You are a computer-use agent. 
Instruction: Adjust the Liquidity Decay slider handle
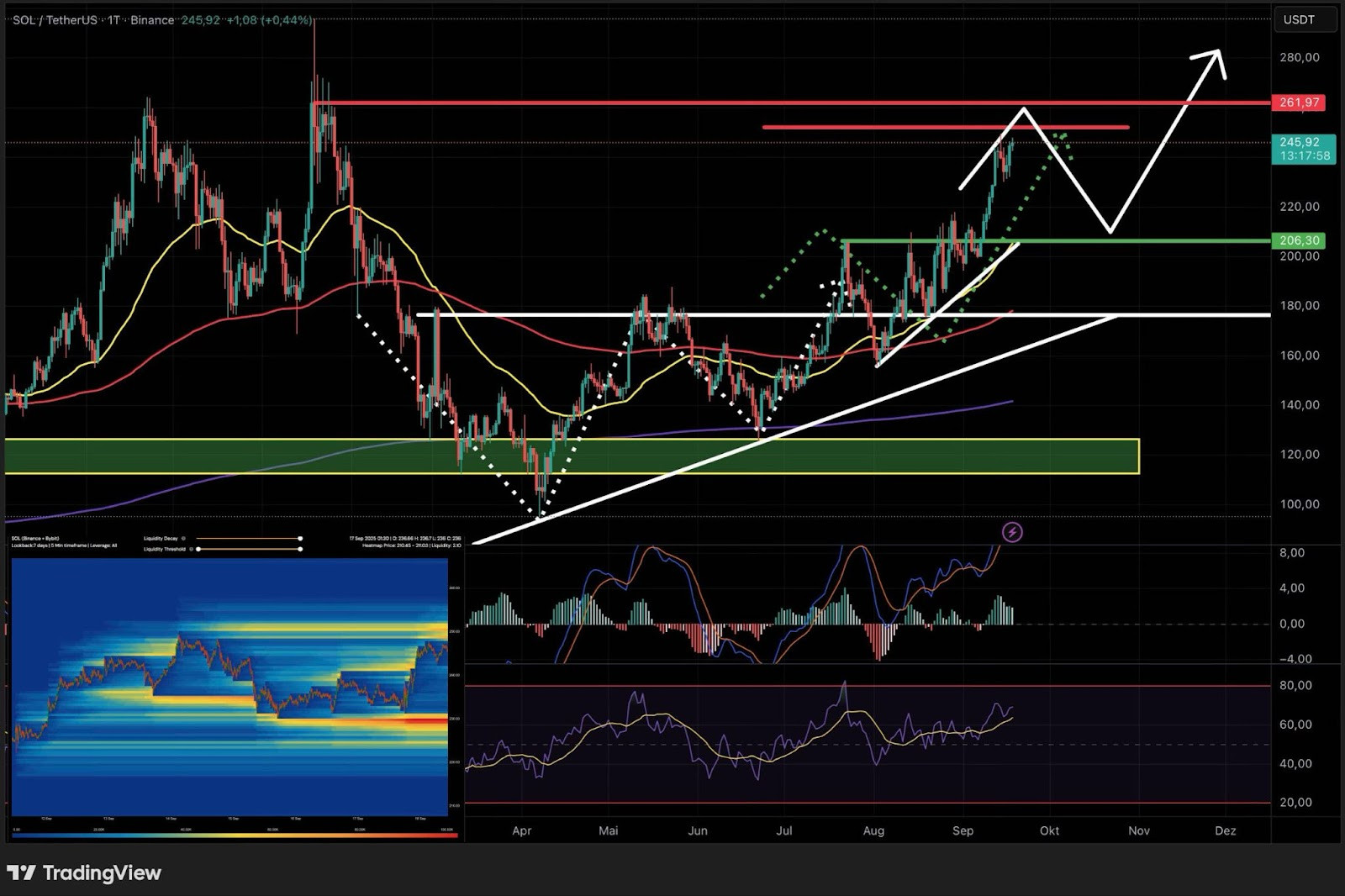point(300,538)
